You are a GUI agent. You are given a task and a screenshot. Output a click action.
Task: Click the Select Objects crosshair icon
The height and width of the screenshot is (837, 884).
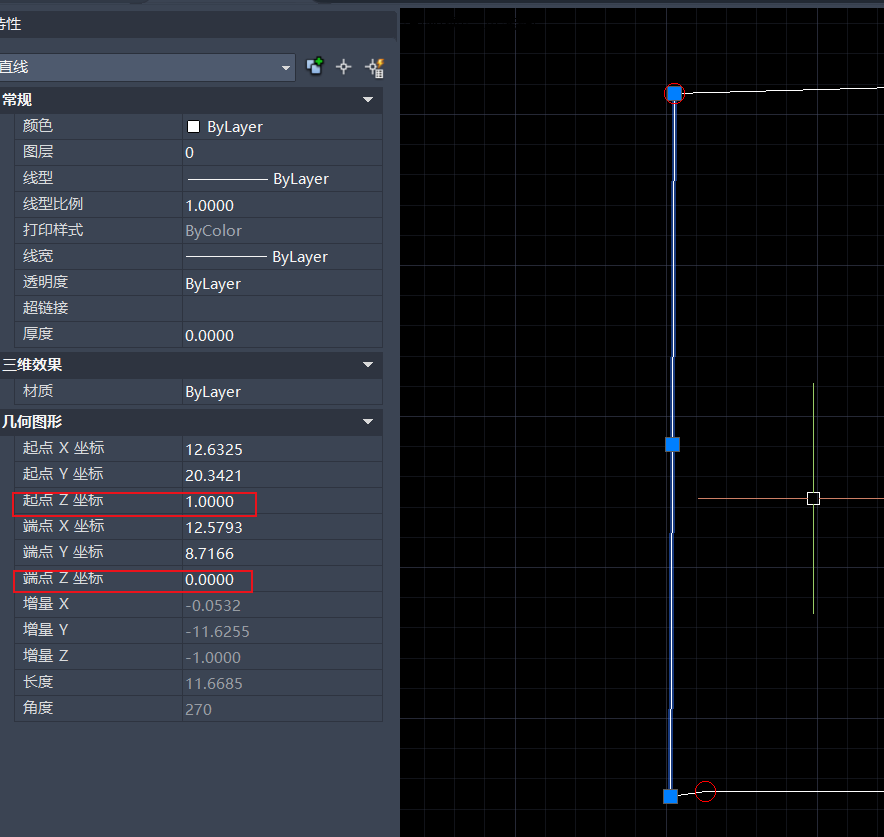pos(344,67)
